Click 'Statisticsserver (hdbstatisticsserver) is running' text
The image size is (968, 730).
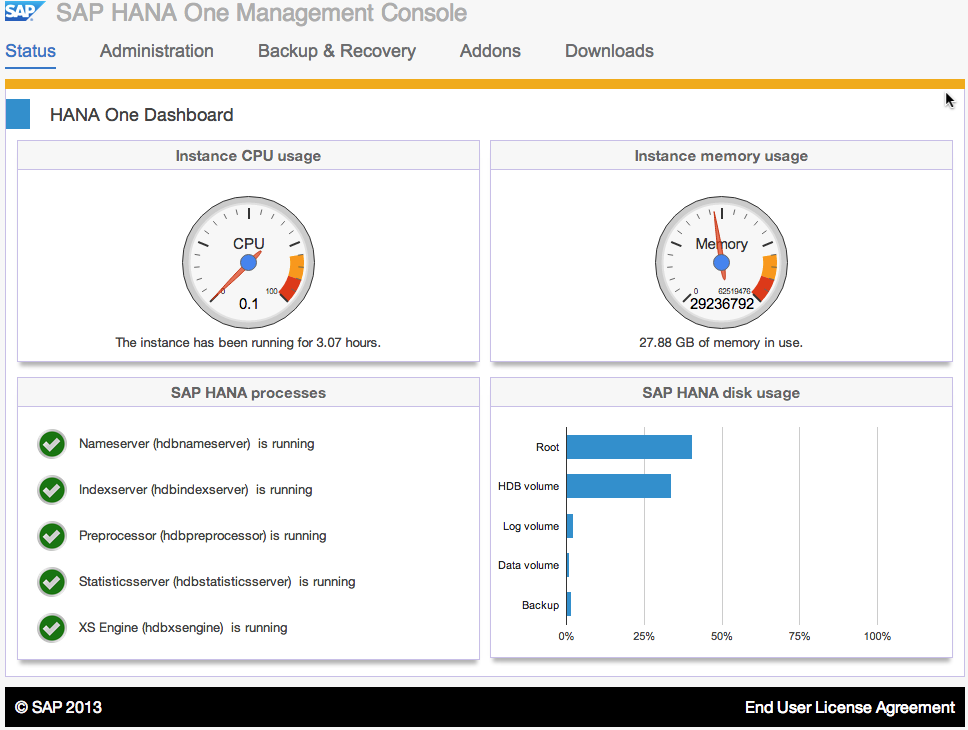[x=217, y=582]
